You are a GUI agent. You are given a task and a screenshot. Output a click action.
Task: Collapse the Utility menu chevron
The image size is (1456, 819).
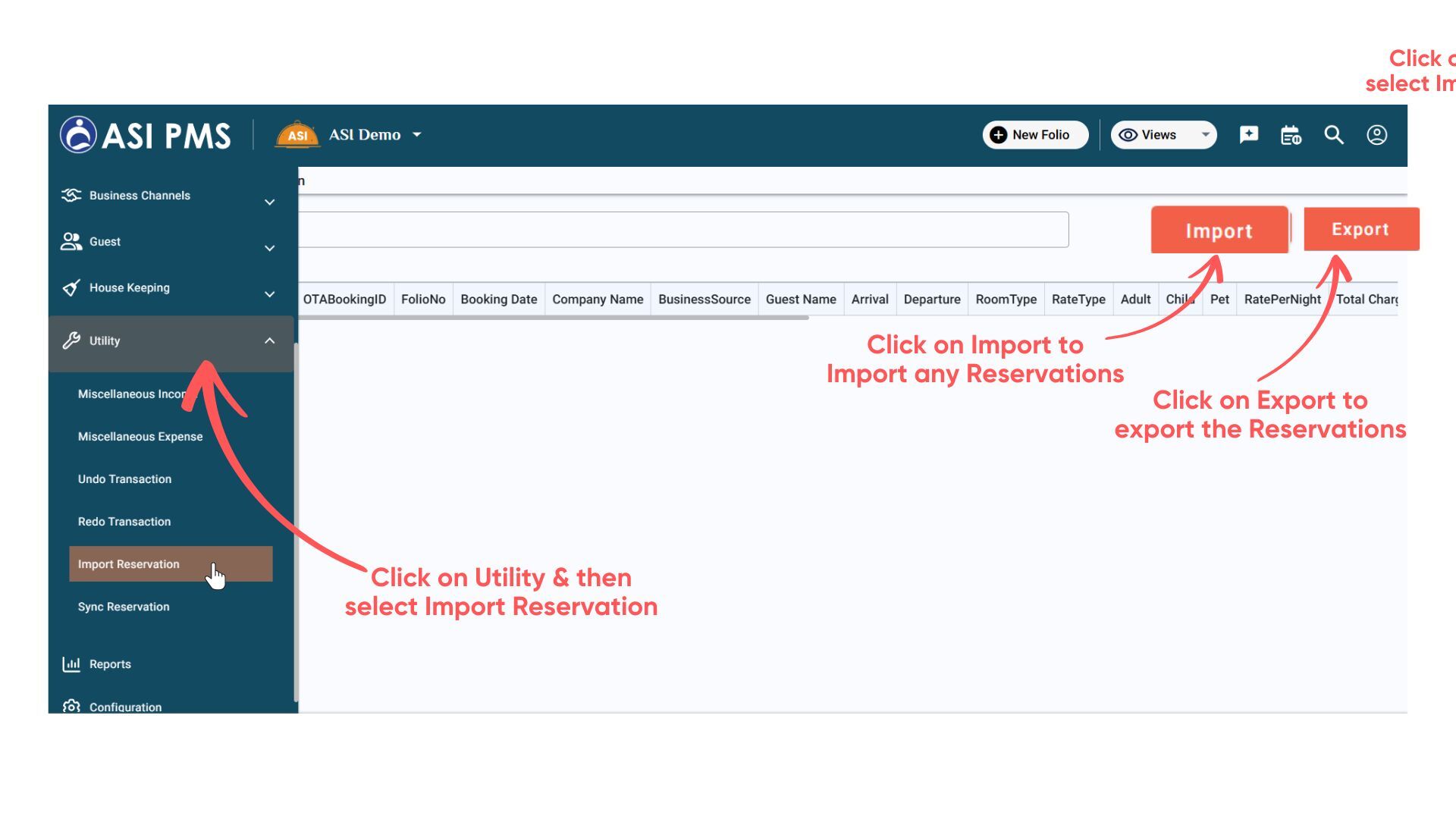click(x=269, y=341)
